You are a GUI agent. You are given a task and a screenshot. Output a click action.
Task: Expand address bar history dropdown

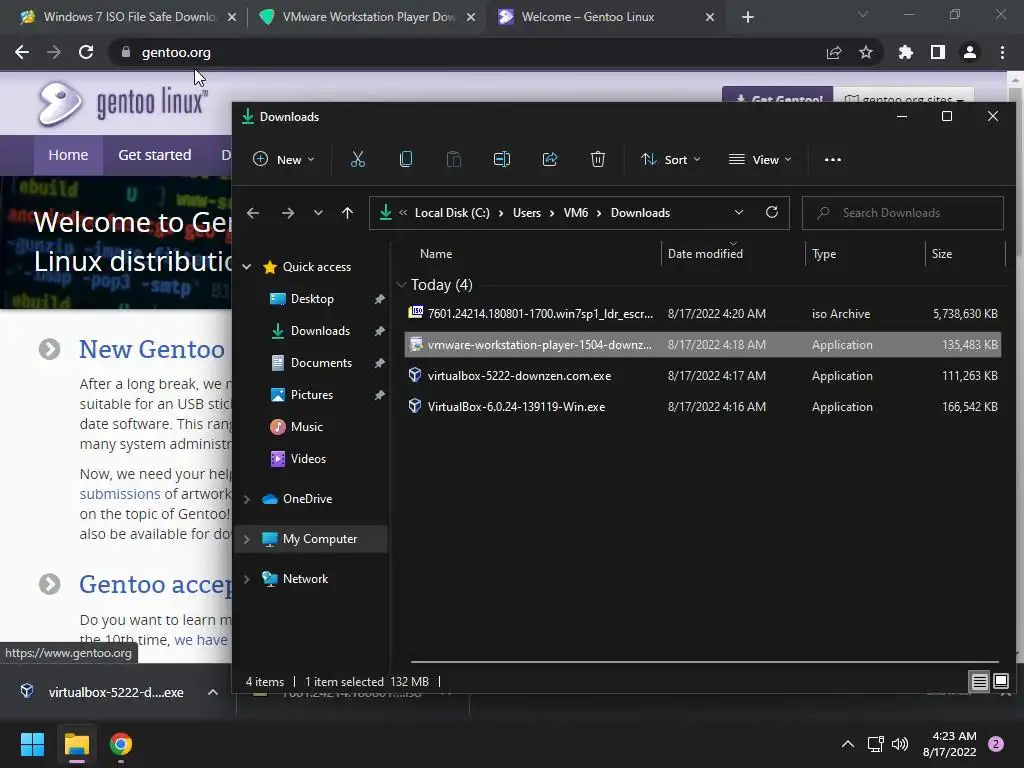(739, 212)
